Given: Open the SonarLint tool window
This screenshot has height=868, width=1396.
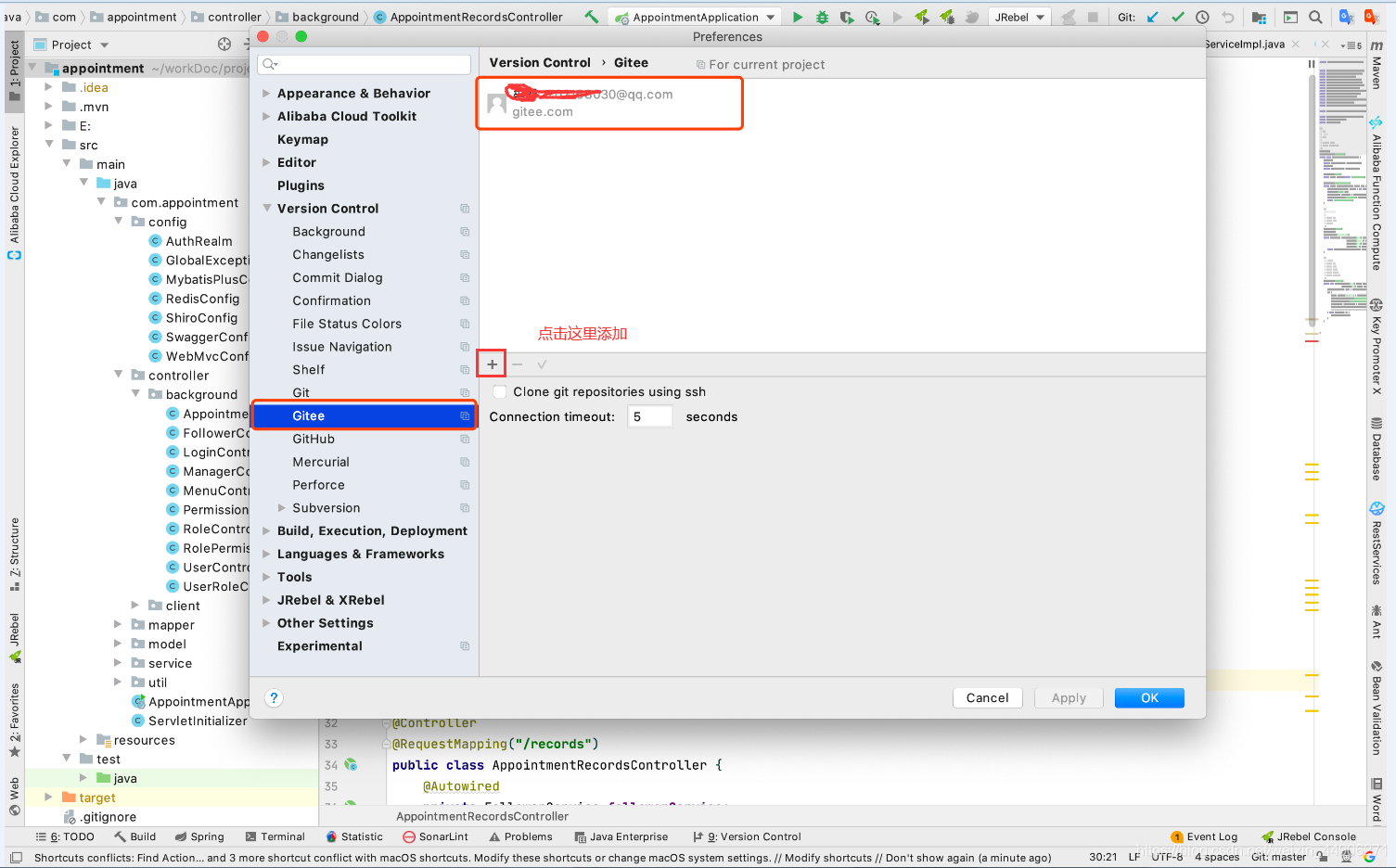Looking at the screenshot, I should (436, 836).
